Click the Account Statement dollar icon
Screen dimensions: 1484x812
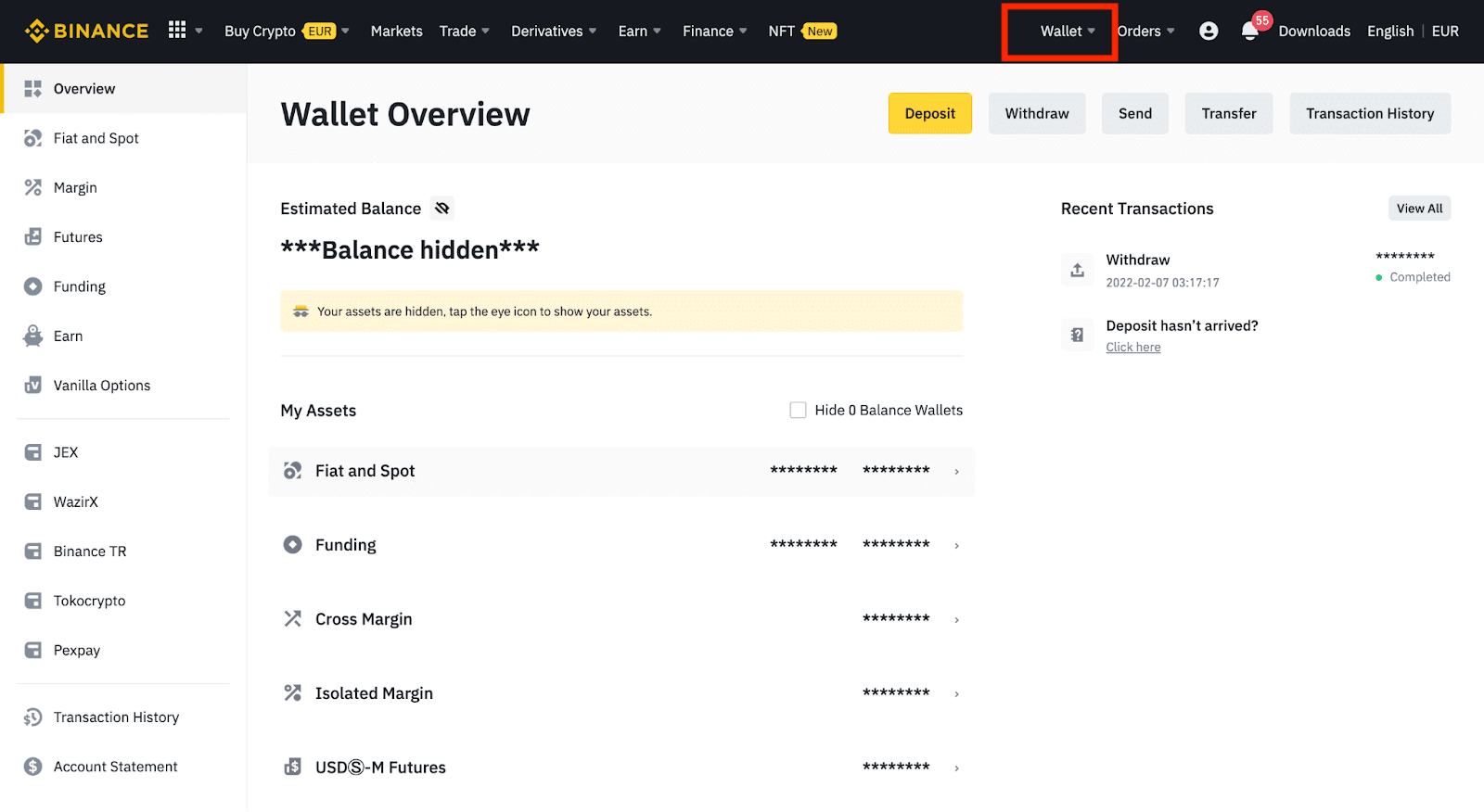[x=33, y=767]
